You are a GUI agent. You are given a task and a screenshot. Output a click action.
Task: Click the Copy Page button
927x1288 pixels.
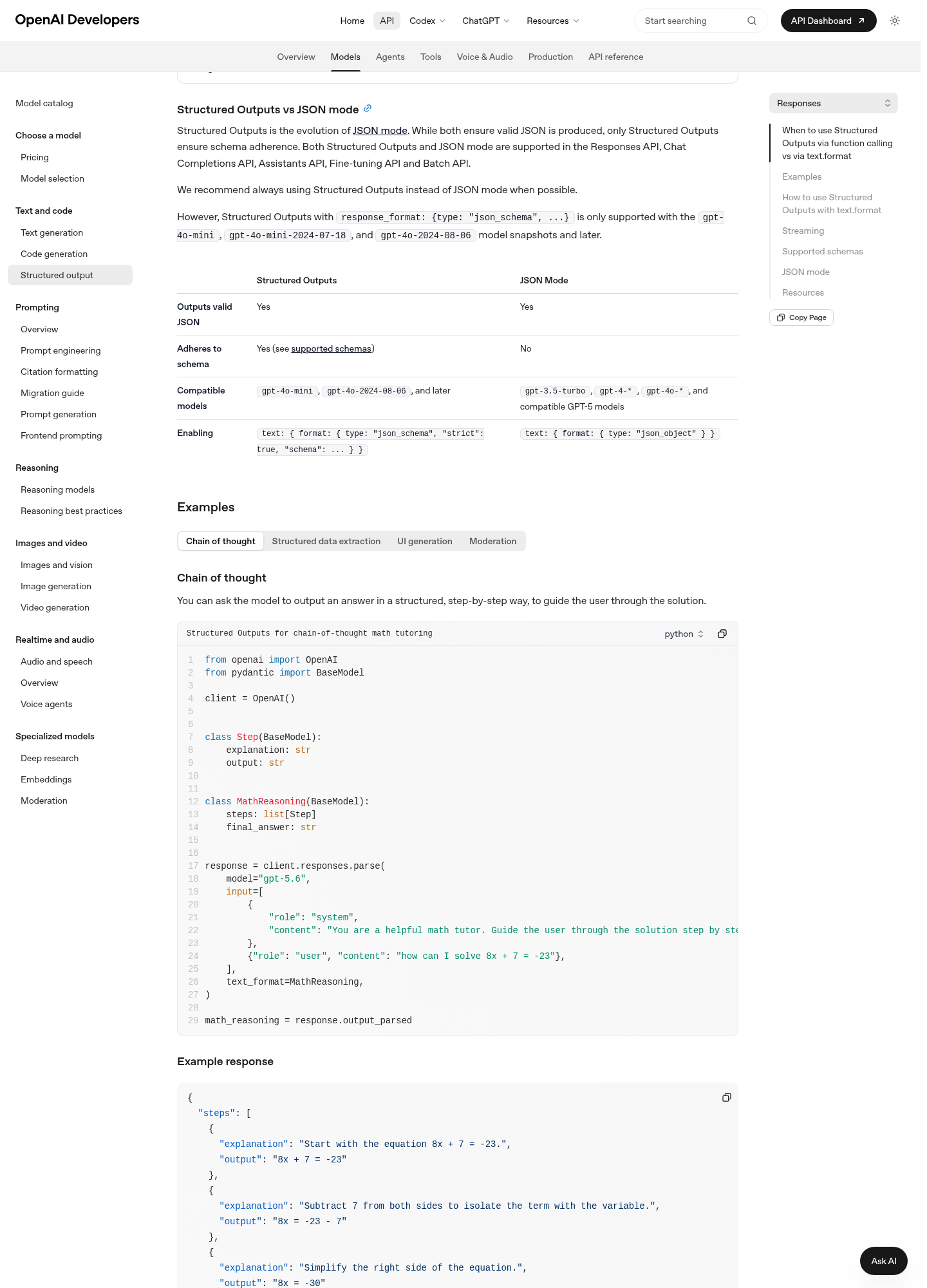pyautogui.click(x=801, y=317)
